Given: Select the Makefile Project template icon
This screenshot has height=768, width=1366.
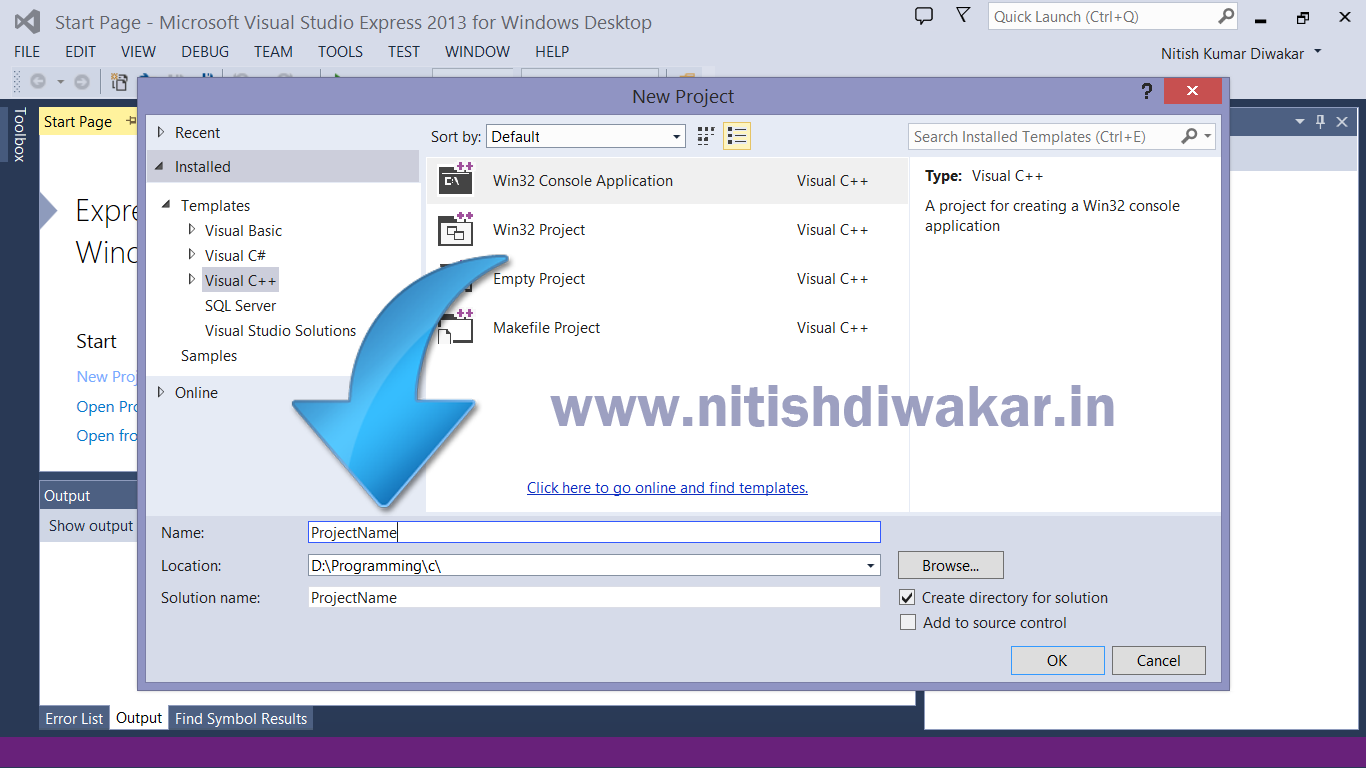Looking at the screenshot, I should coord(456,327).
